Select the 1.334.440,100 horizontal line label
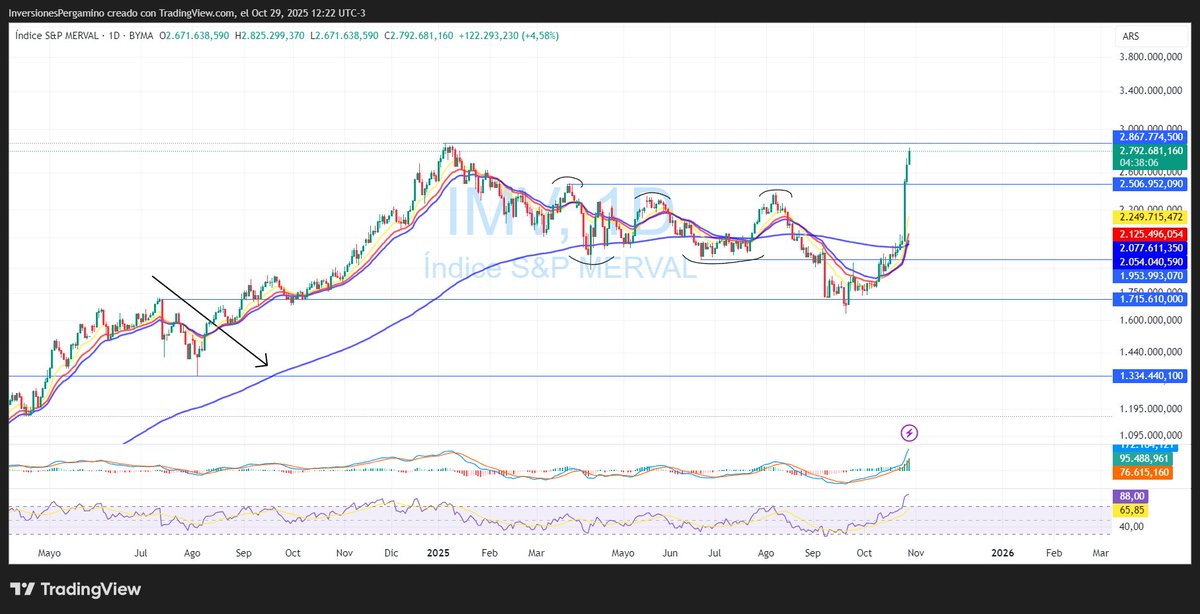 point(1150,376)
